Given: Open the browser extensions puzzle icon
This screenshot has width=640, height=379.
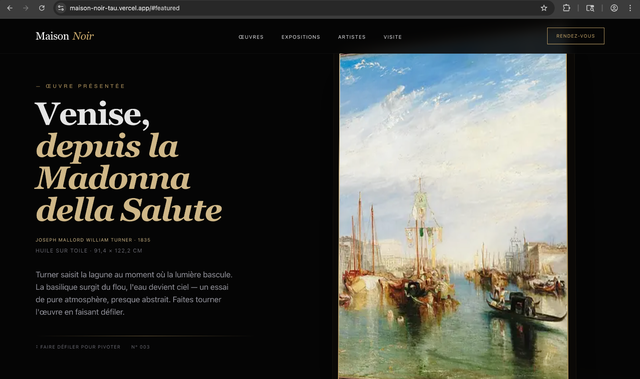Looking at the screenshot, I should coord(566,8).
